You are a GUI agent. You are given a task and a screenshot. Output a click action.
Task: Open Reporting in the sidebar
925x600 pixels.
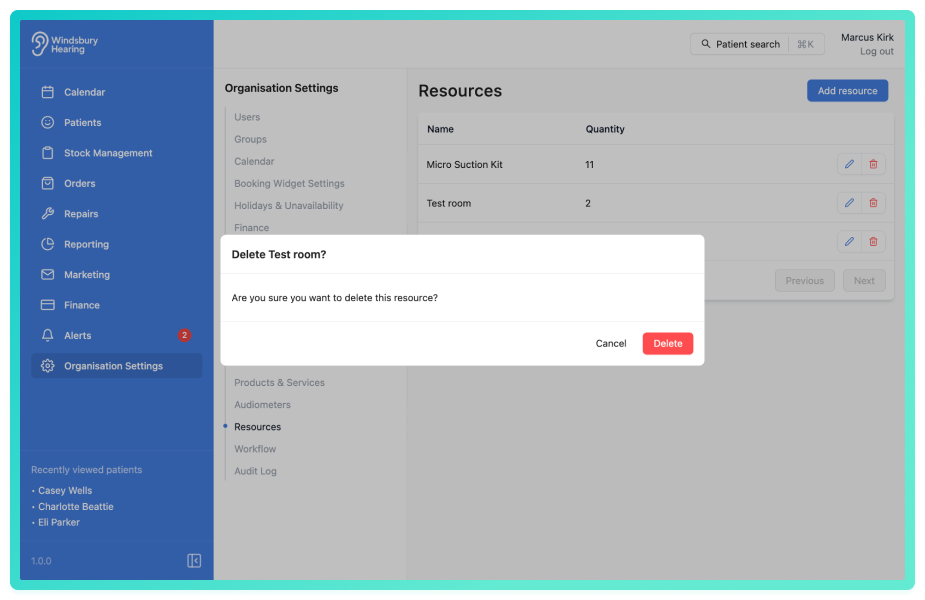coord(116,244)
